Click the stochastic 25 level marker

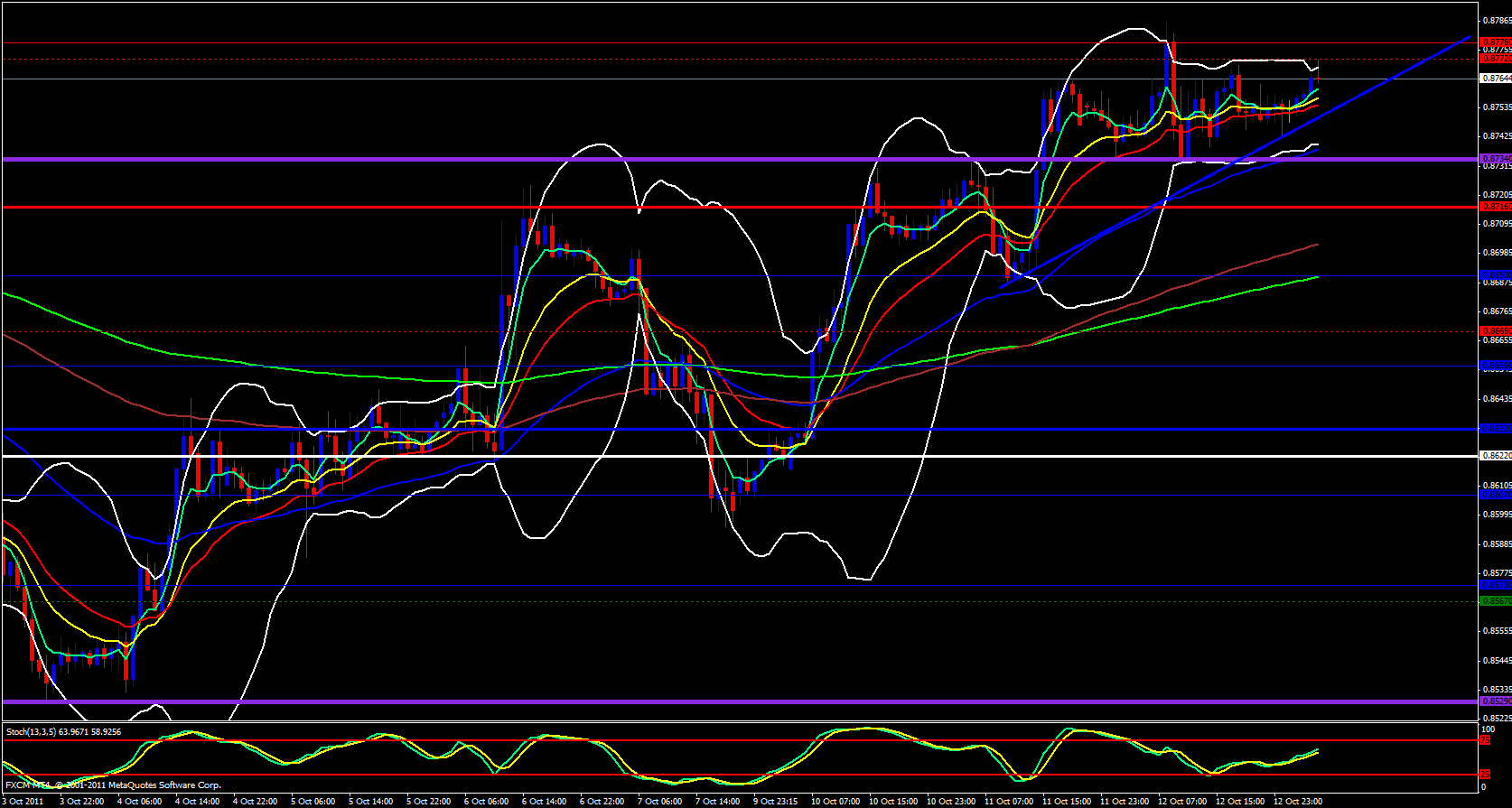1485,775
